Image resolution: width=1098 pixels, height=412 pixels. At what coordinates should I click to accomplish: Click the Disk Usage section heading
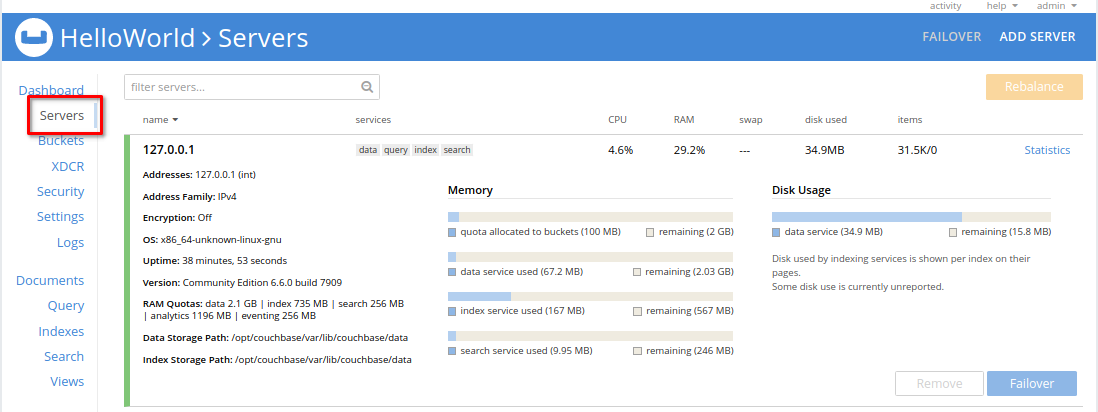(x=801, y=190)
